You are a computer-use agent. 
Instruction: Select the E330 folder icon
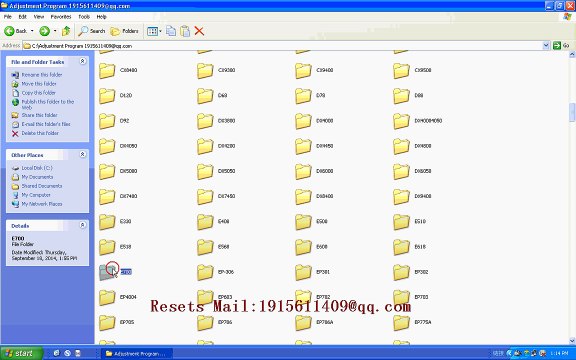[107, 222]
